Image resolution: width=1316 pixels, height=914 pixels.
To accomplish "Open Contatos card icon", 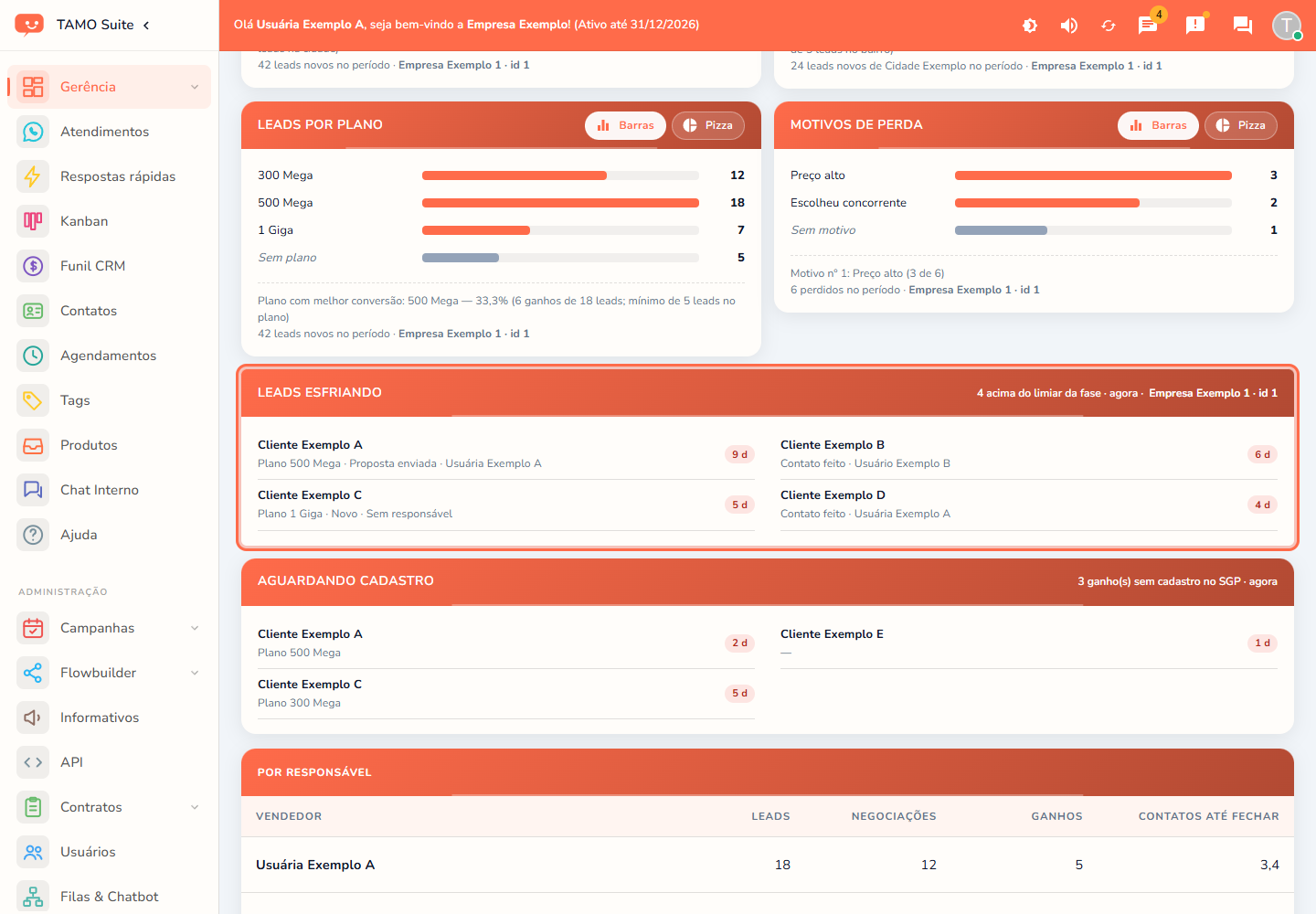I will tap(33, 311).
